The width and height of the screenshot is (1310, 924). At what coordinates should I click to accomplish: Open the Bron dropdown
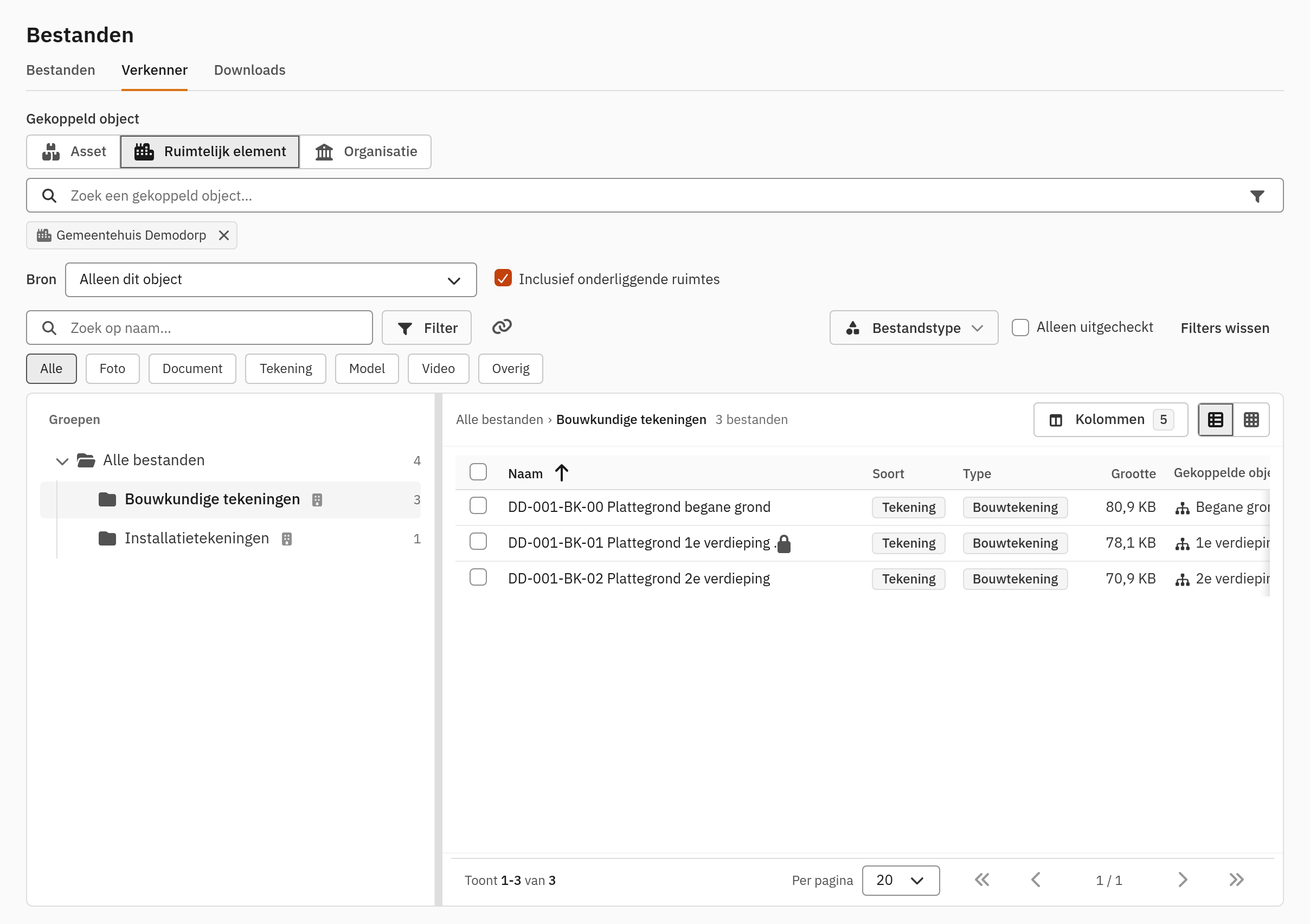[271, 280]
